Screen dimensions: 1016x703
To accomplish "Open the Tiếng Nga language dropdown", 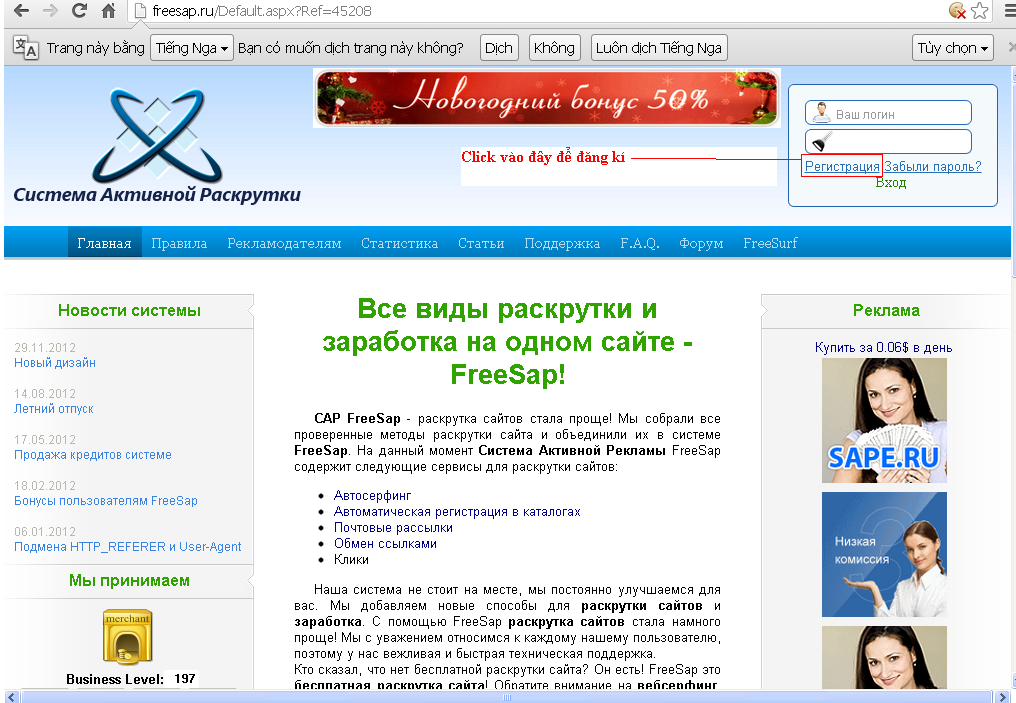I will click(192, 48).
